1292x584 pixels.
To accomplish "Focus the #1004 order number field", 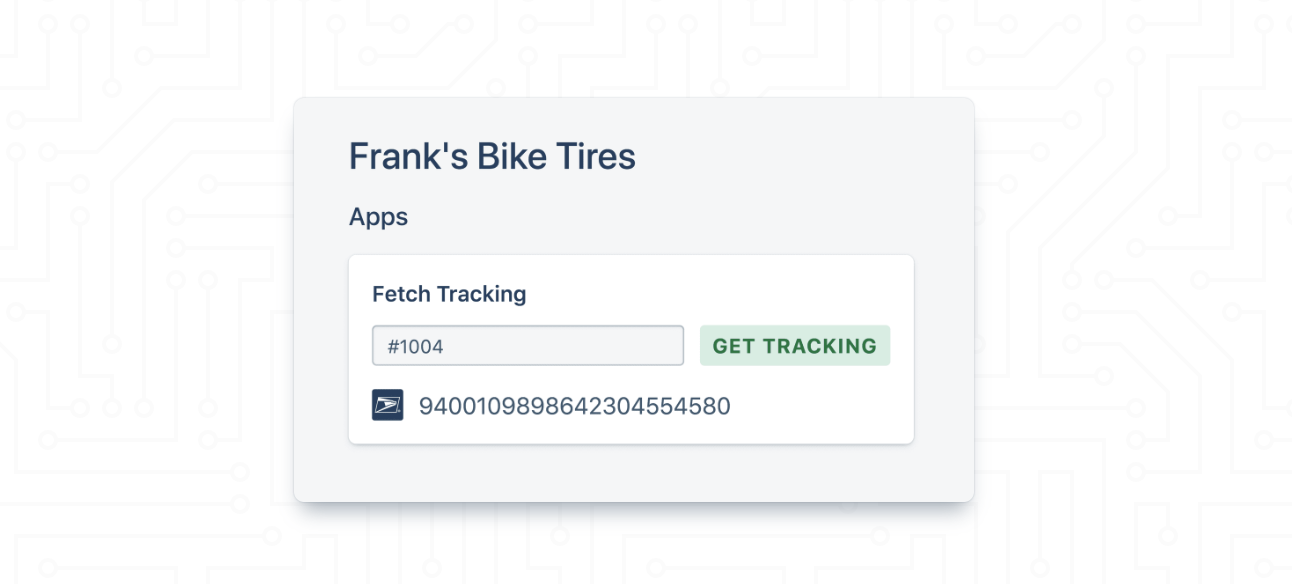I will click(528, 346).
